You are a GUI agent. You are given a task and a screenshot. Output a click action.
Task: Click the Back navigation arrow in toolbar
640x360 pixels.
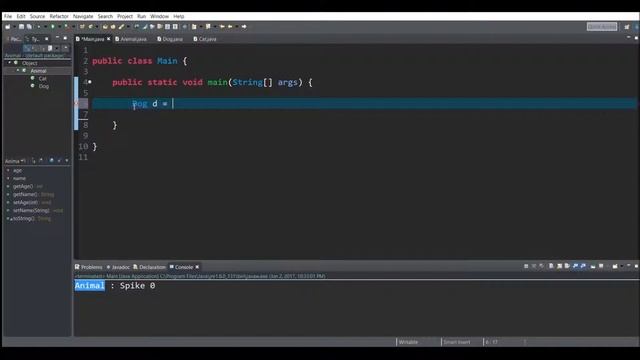pyautogui.click(x=230, y=27)
